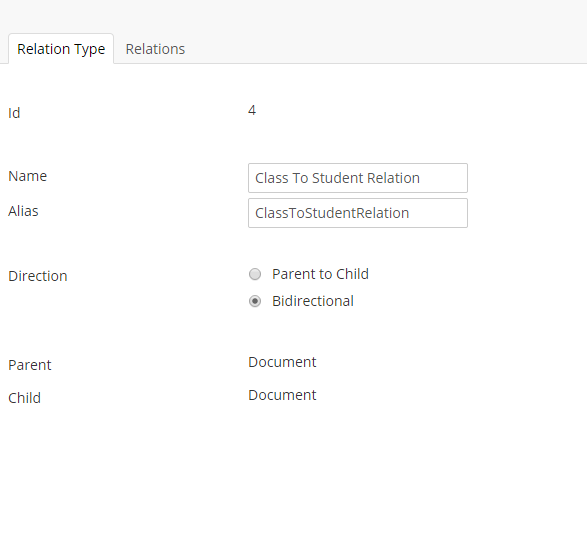Click the Id value 4
The image size is (587, 539).
252,110
